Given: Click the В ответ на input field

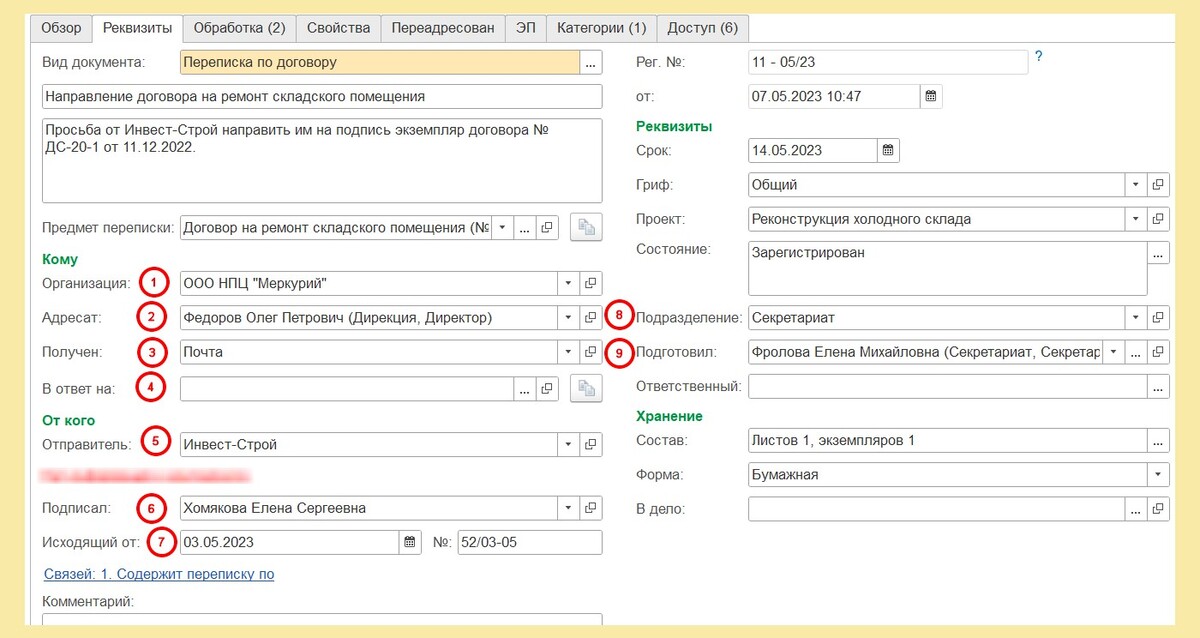Looking at the screenshot, I should [x=346, y=388].
